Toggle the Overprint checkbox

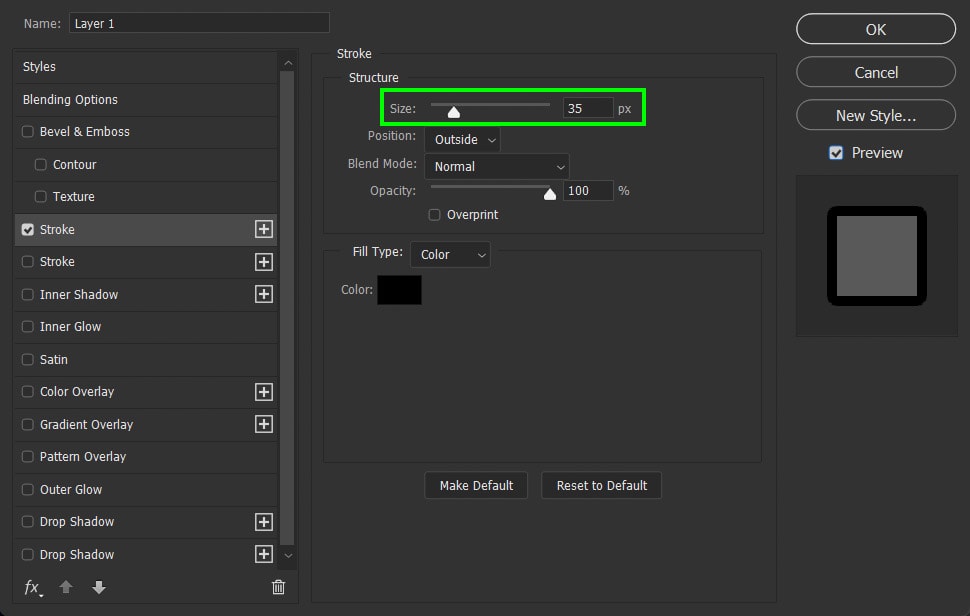[434, 215]
